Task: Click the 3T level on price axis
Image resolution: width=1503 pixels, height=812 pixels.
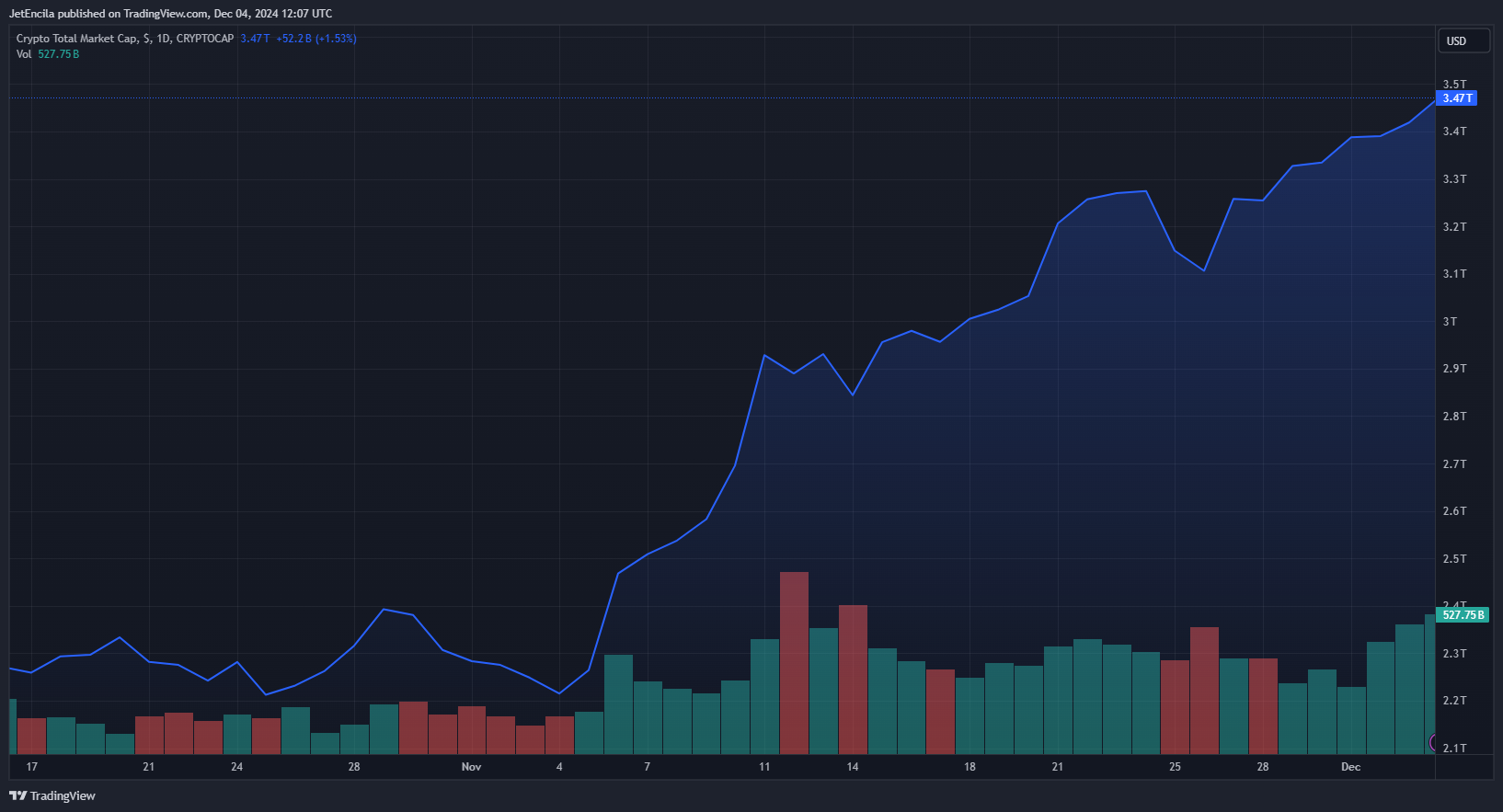Action: [x=1450, y=322]
